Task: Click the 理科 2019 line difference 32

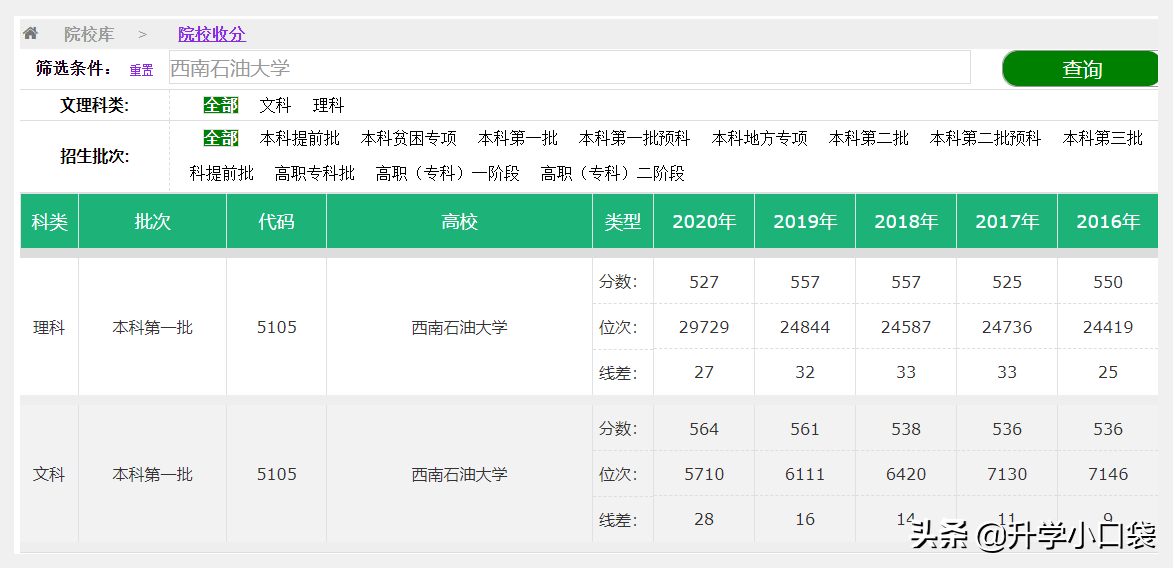Action: 805,372
